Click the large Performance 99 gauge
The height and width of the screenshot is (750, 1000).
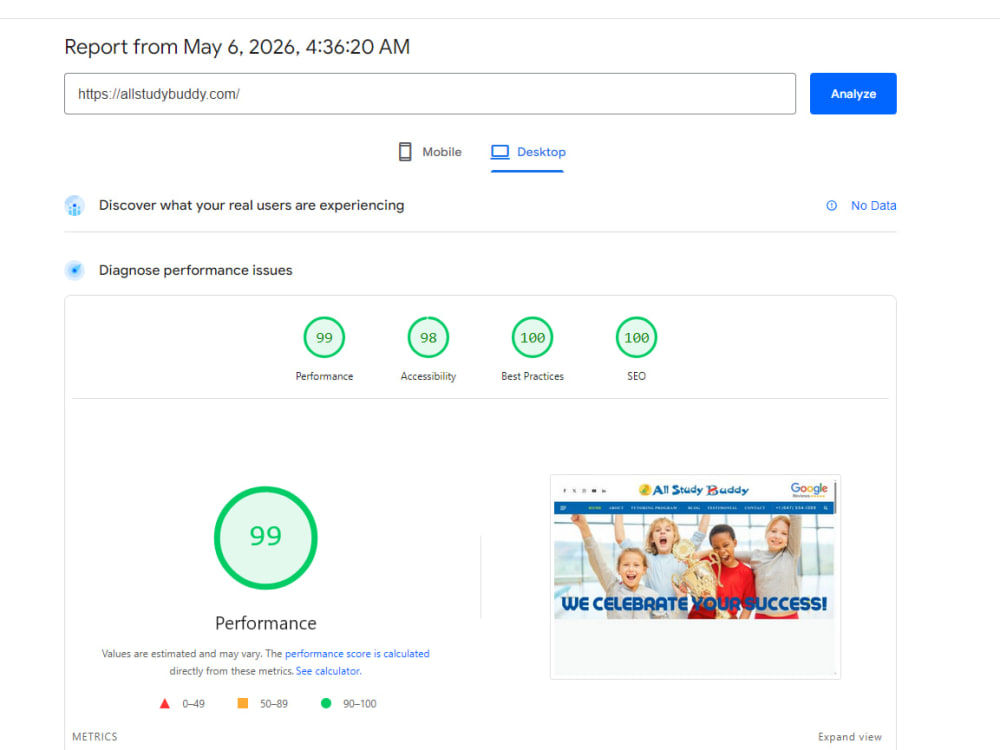click(265, 538)
